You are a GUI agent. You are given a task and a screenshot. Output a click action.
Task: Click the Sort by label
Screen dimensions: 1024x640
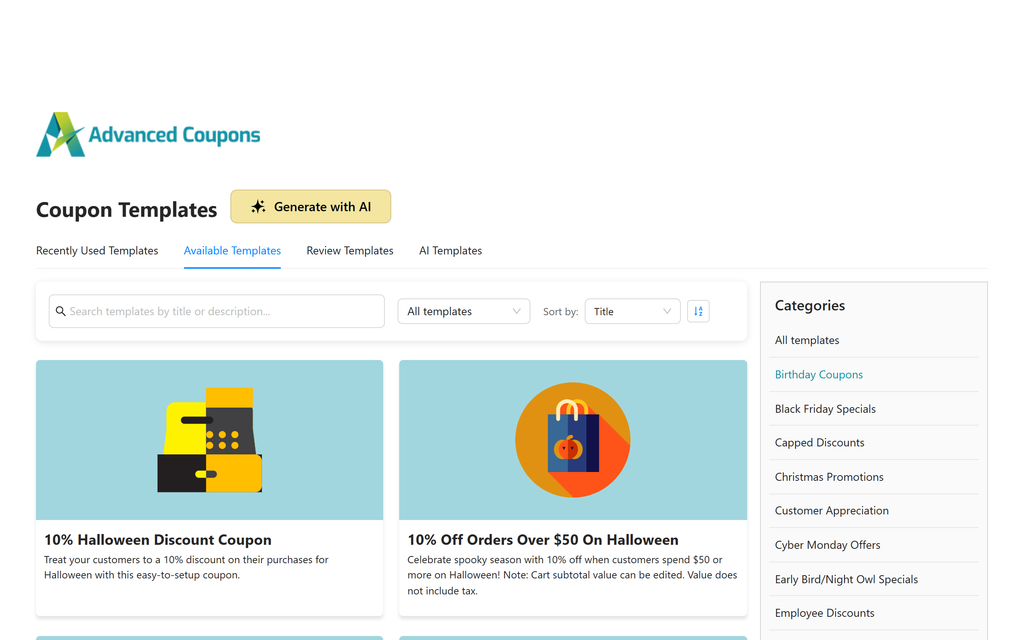point(561,312)
